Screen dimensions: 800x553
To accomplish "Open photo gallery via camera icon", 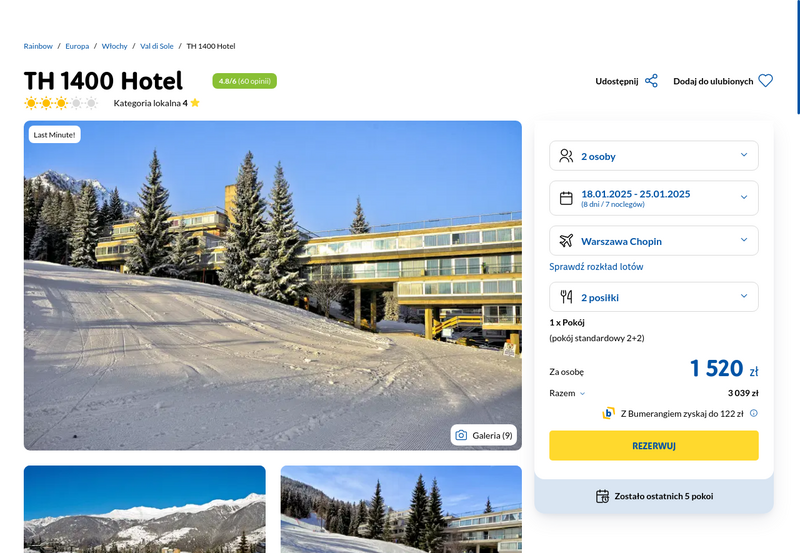I will coord(461,435).
